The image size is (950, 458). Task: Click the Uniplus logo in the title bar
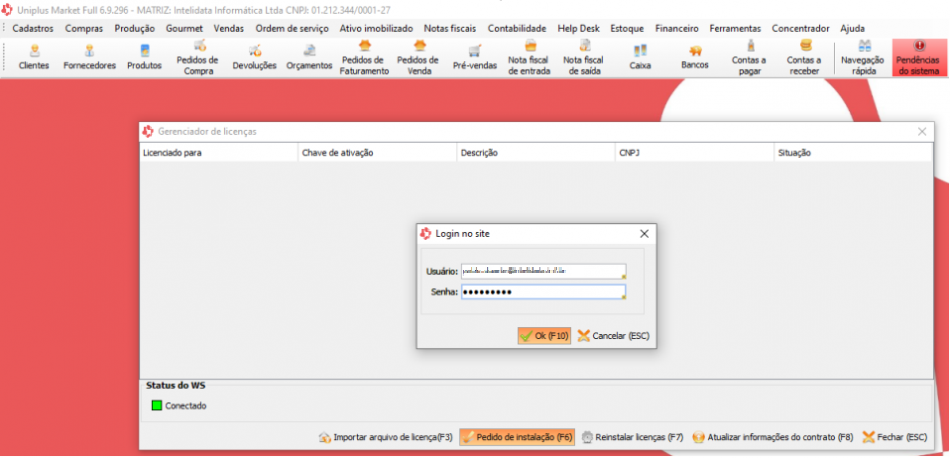7,10
